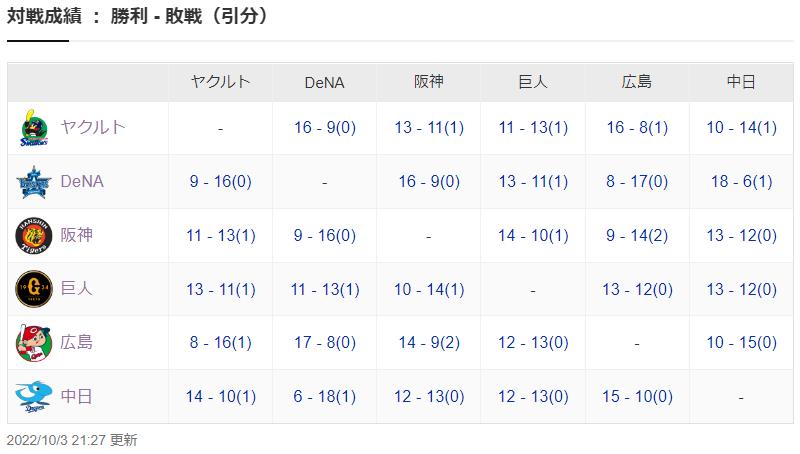Open the 巨人 team name link

pos(77,288)
